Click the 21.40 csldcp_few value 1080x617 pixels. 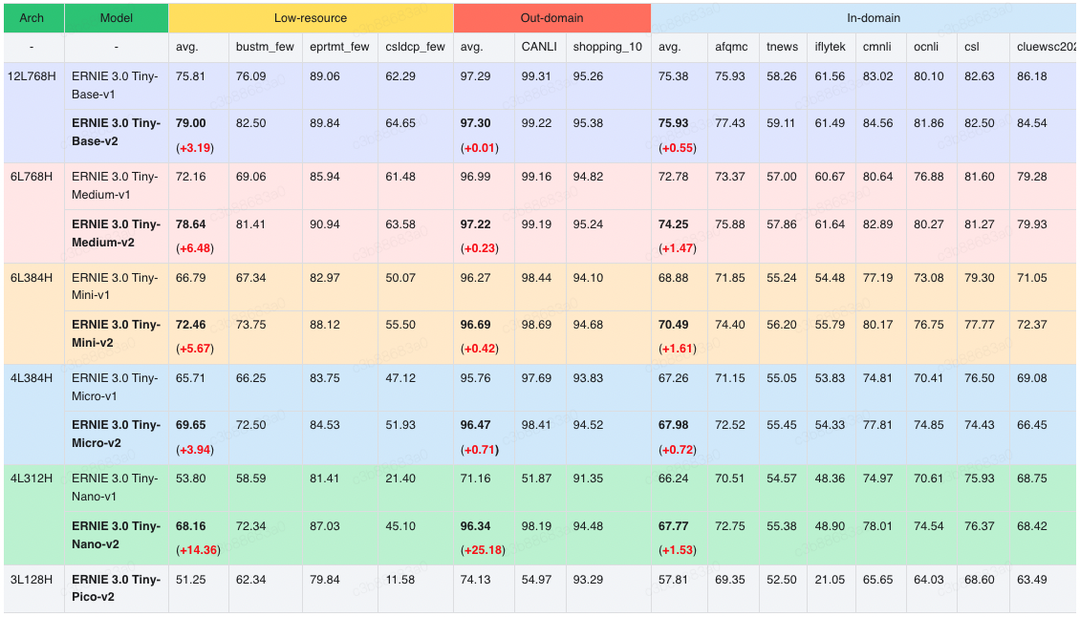point(400,479)
